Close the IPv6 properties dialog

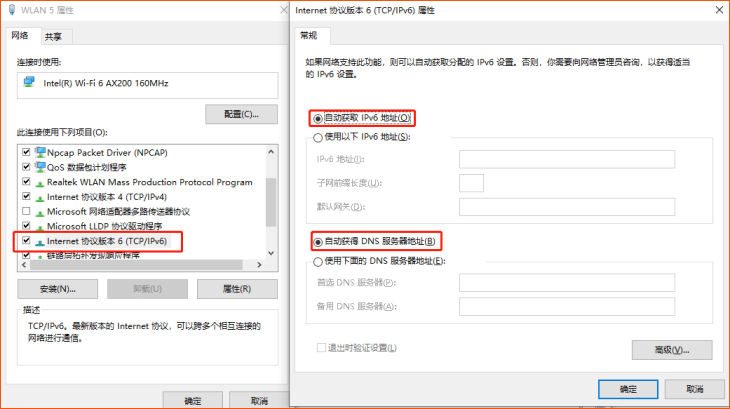[719, 10]
